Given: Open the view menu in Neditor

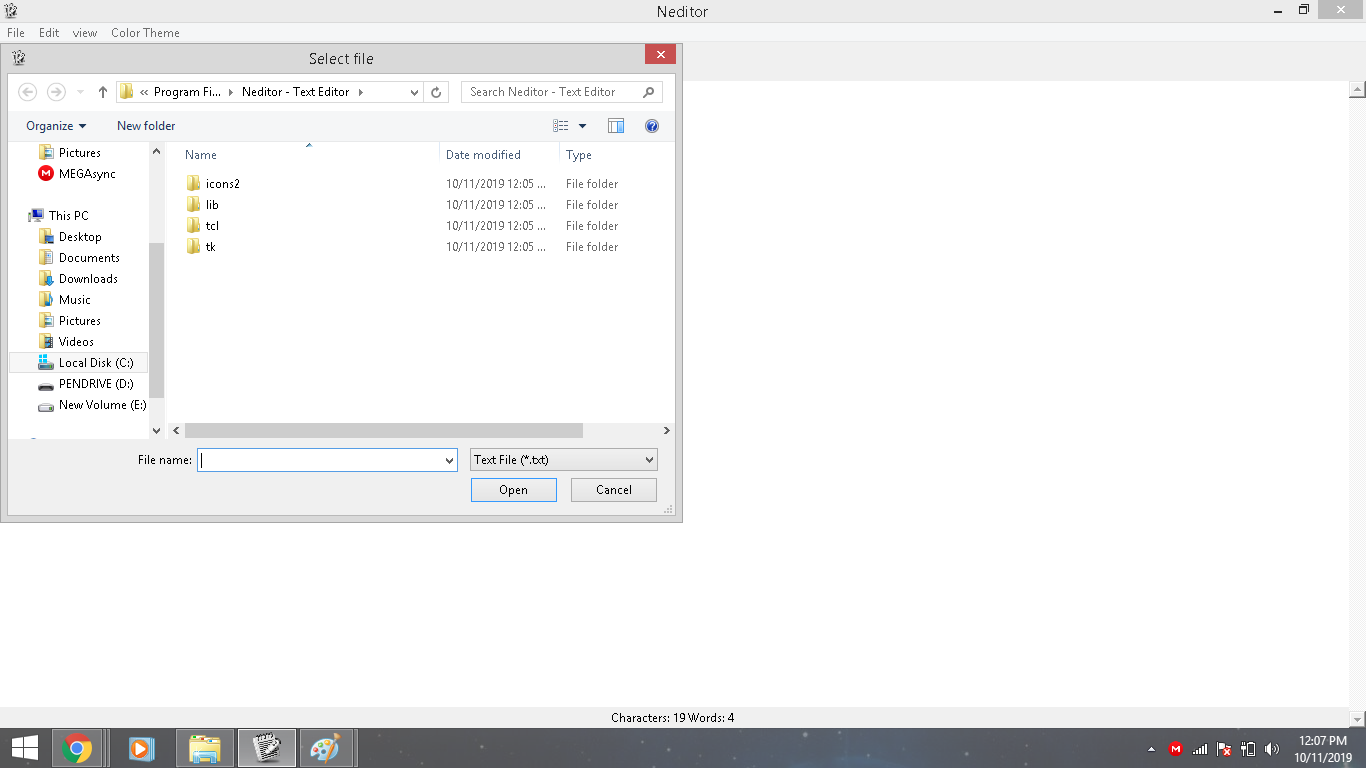Looking at the screenshot, I should tap(85, 33).
